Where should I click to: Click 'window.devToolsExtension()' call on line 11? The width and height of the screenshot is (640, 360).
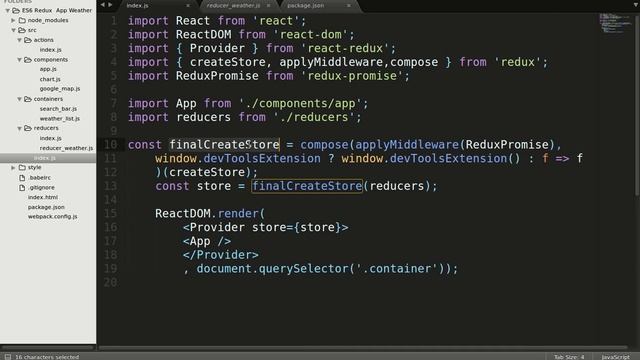(431, 158)
